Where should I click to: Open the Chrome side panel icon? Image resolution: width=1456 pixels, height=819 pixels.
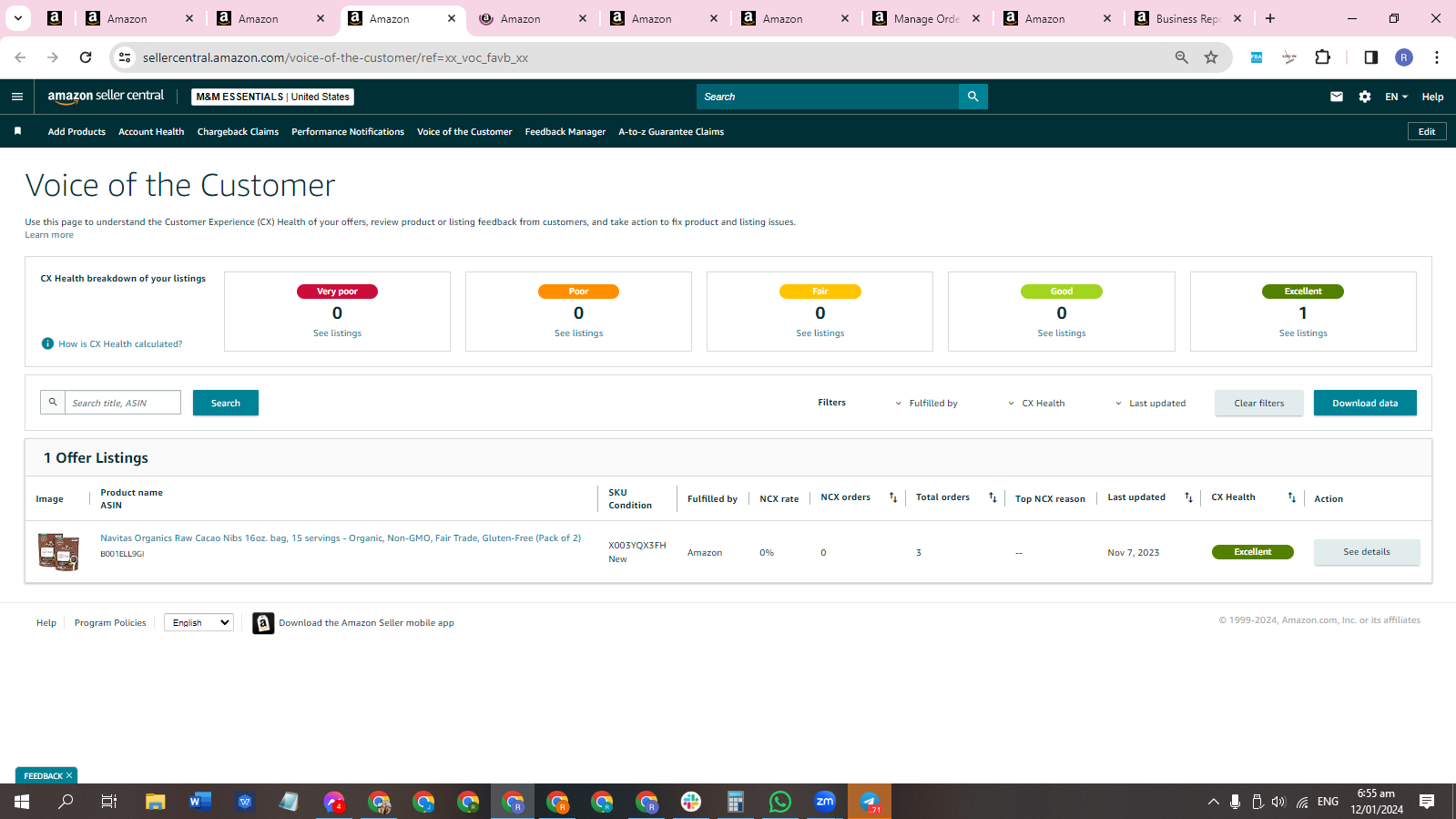(x=1371, y=57)
